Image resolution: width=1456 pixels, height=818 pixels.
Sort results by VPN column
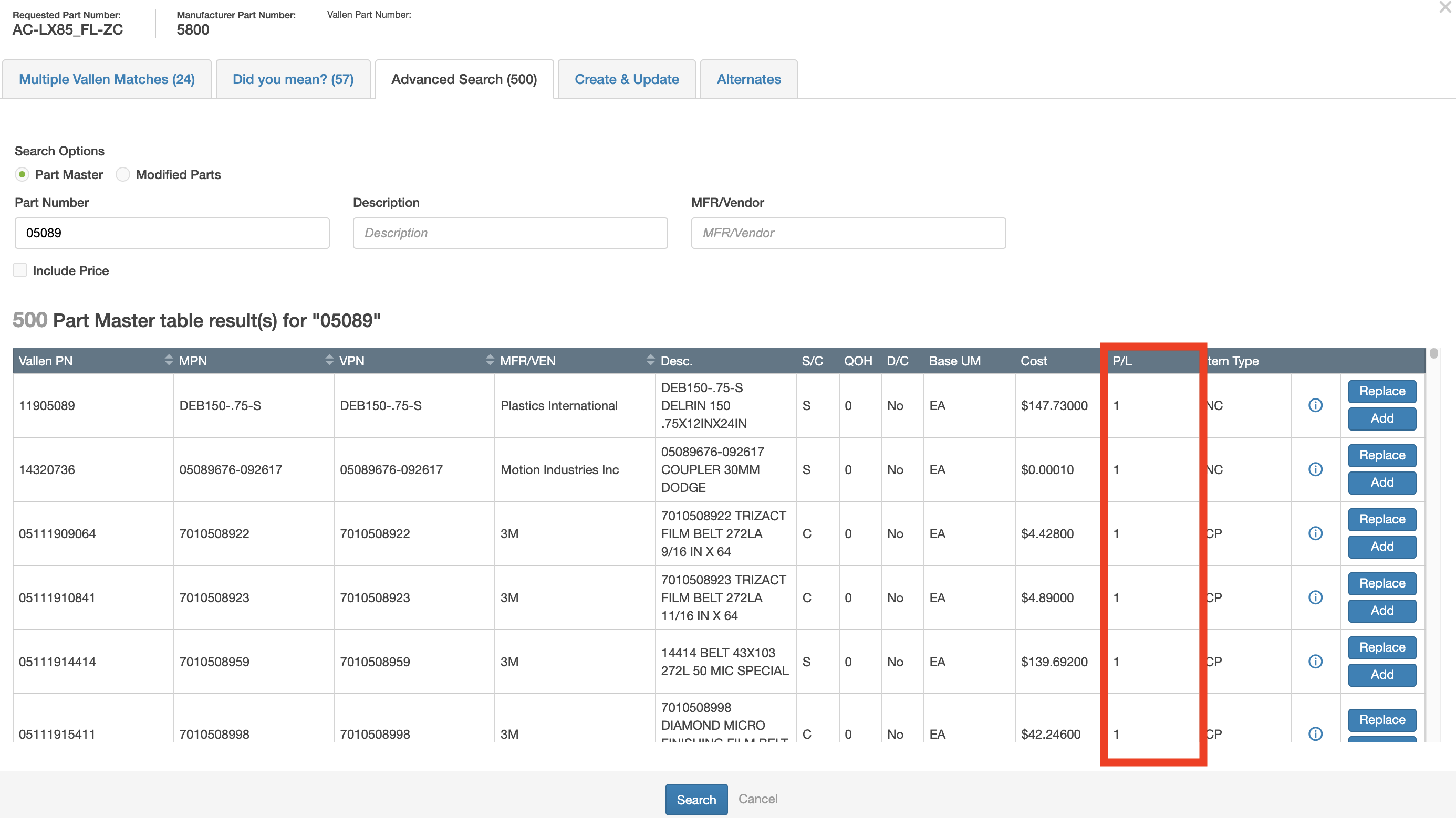[490, 360]
